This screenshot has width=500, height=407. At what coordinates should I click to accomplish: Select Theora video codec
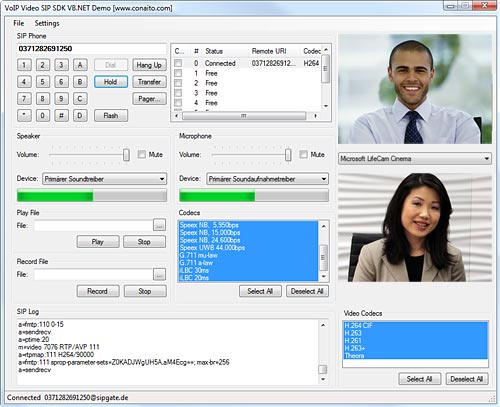coord(415,356)
